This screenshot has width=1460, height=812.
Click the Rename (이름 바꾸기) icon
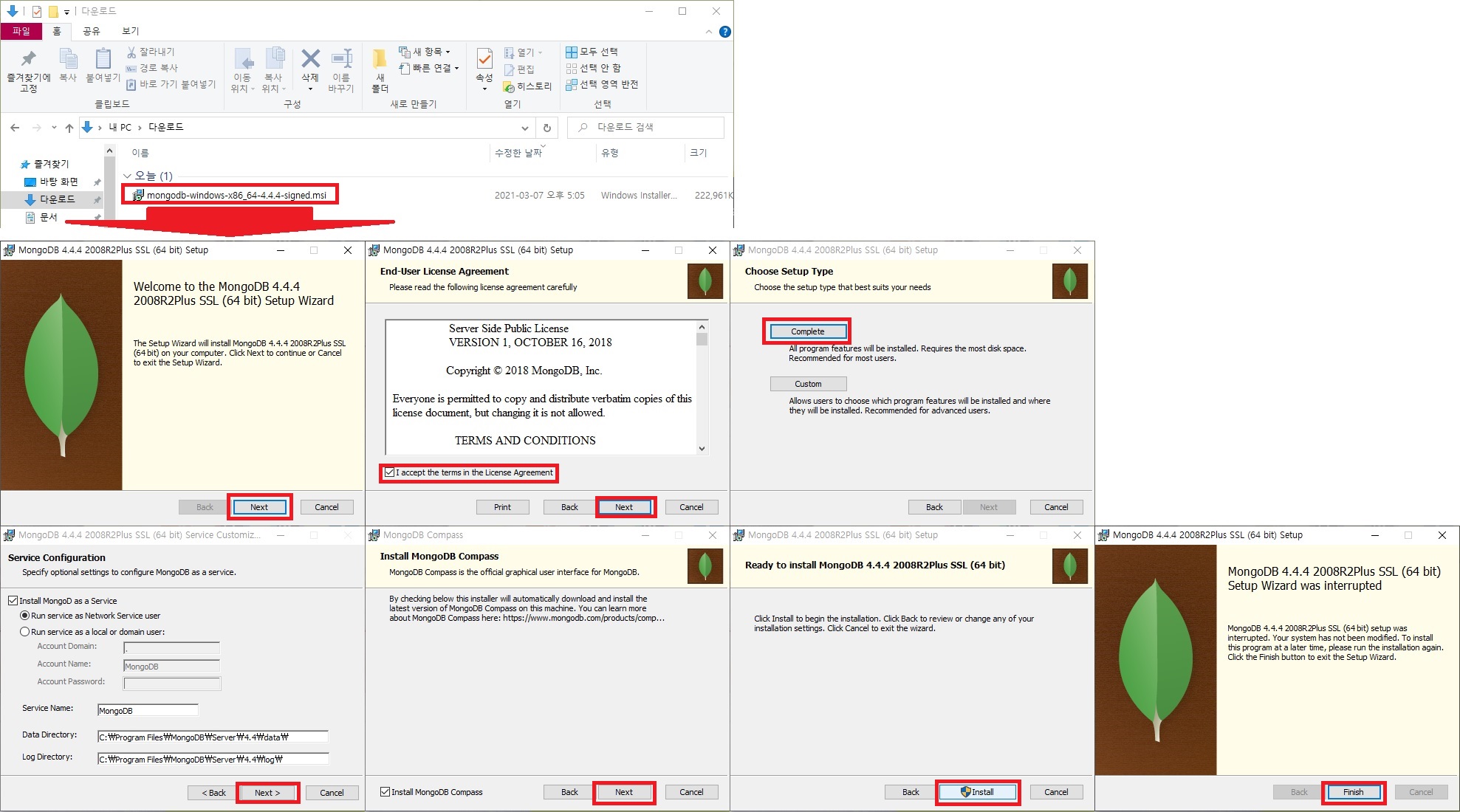pyautogui.click(x=341, y=59)
